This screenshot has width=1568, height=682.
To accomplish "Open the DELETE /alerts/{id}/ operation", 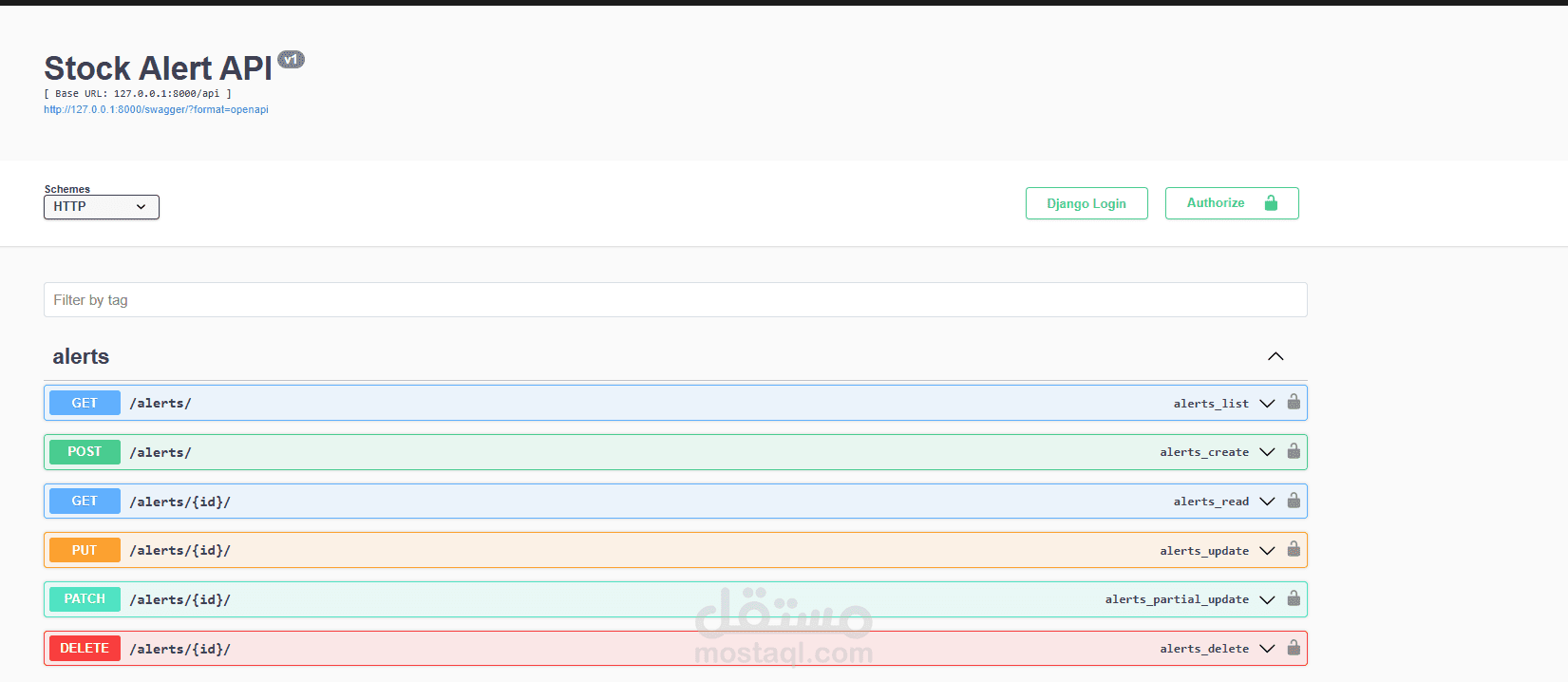I will point(675,649).
